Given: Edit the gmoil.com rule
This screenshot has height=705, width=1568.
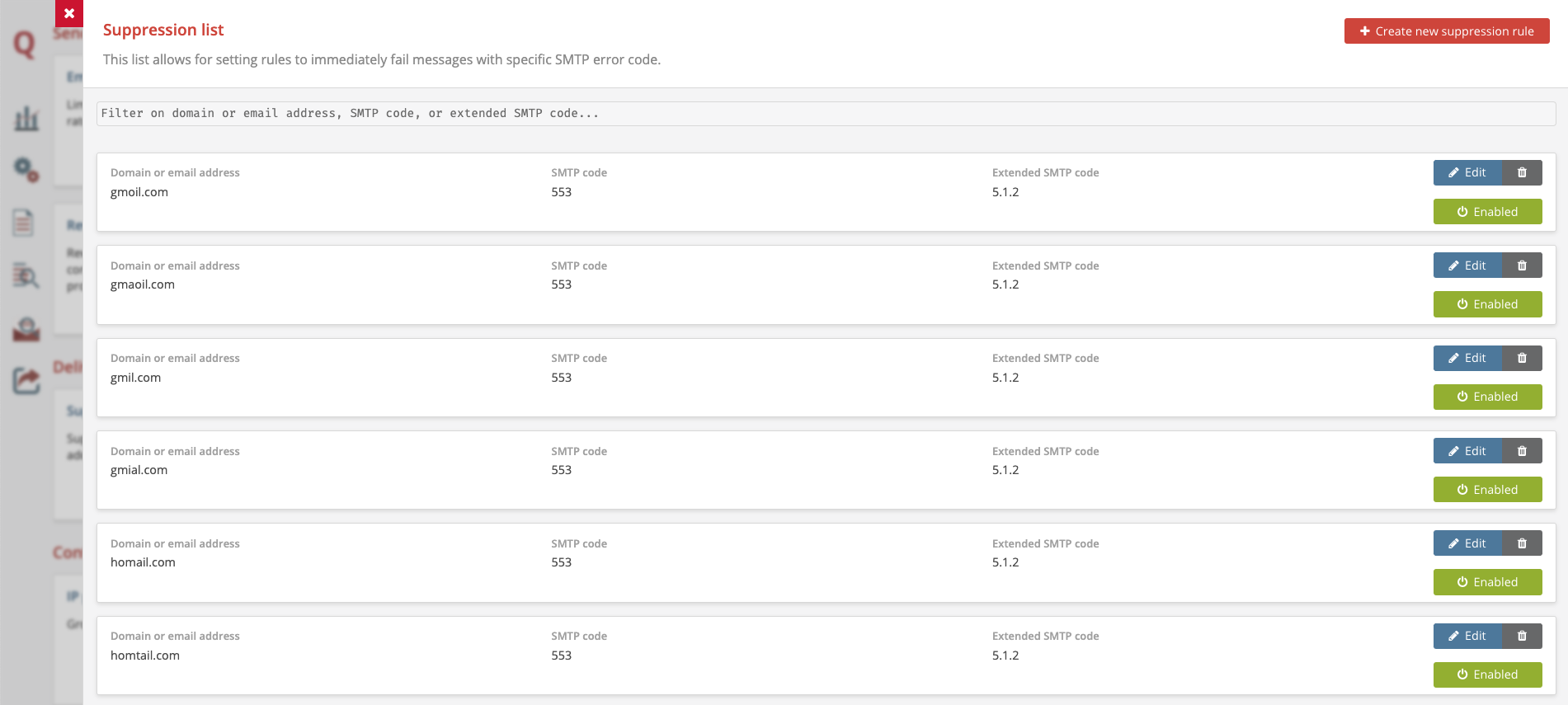Looking at the screenshot, I should coord(1467,173).
